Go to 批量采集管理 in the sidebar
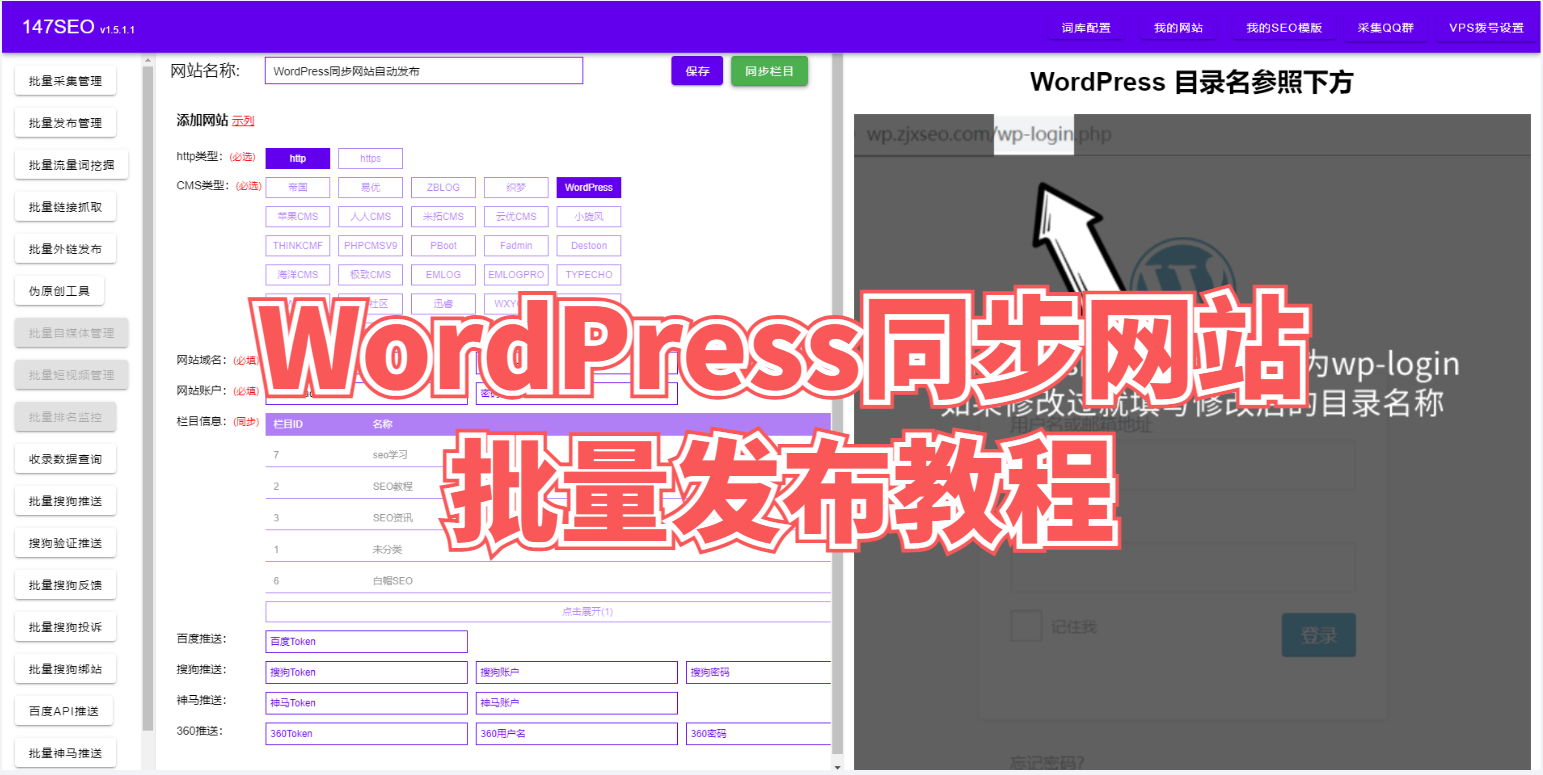 pos(65,81)
